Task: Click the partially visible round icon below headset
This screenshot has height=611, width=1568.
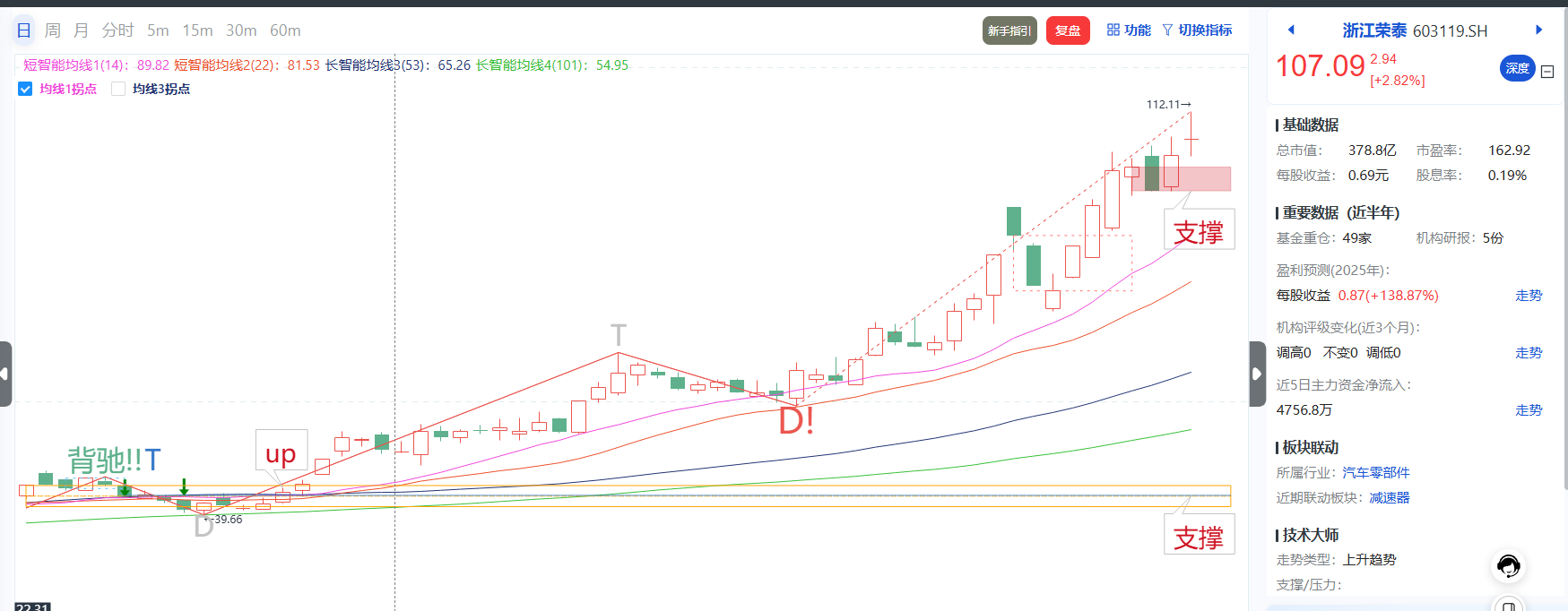Action: (1508, 604)
